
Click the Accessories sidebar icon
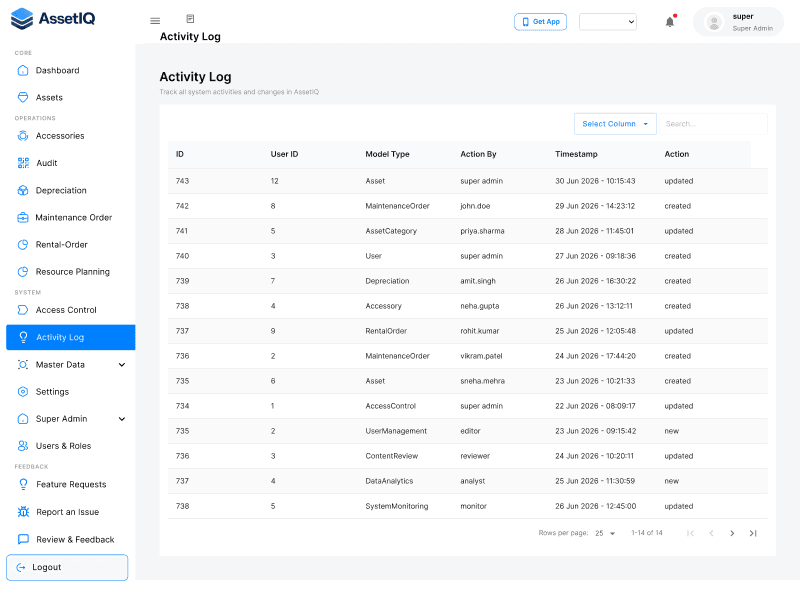pyautogui.click(x=23, y=136)
